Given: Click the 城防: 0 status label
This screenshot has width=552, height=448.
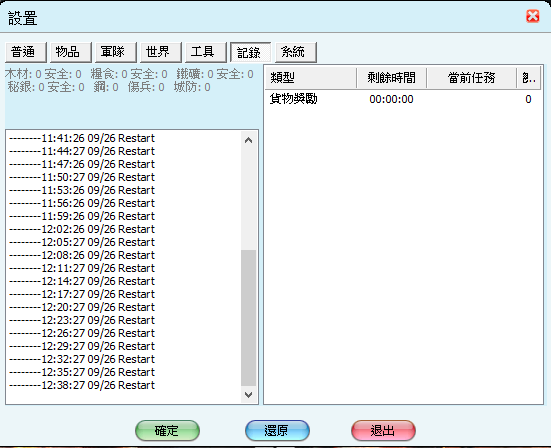Looking at the screenshot, I should pos(192,87).
